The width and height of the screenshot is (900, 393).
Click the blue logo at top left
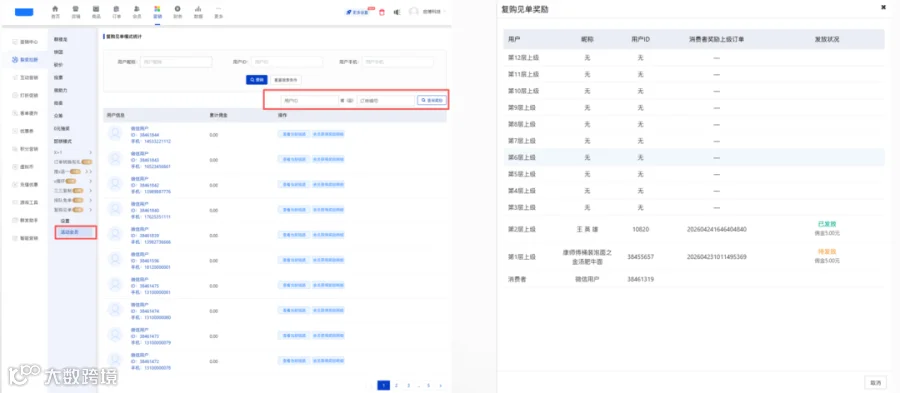pyautogui.click(x=24, y=12)
